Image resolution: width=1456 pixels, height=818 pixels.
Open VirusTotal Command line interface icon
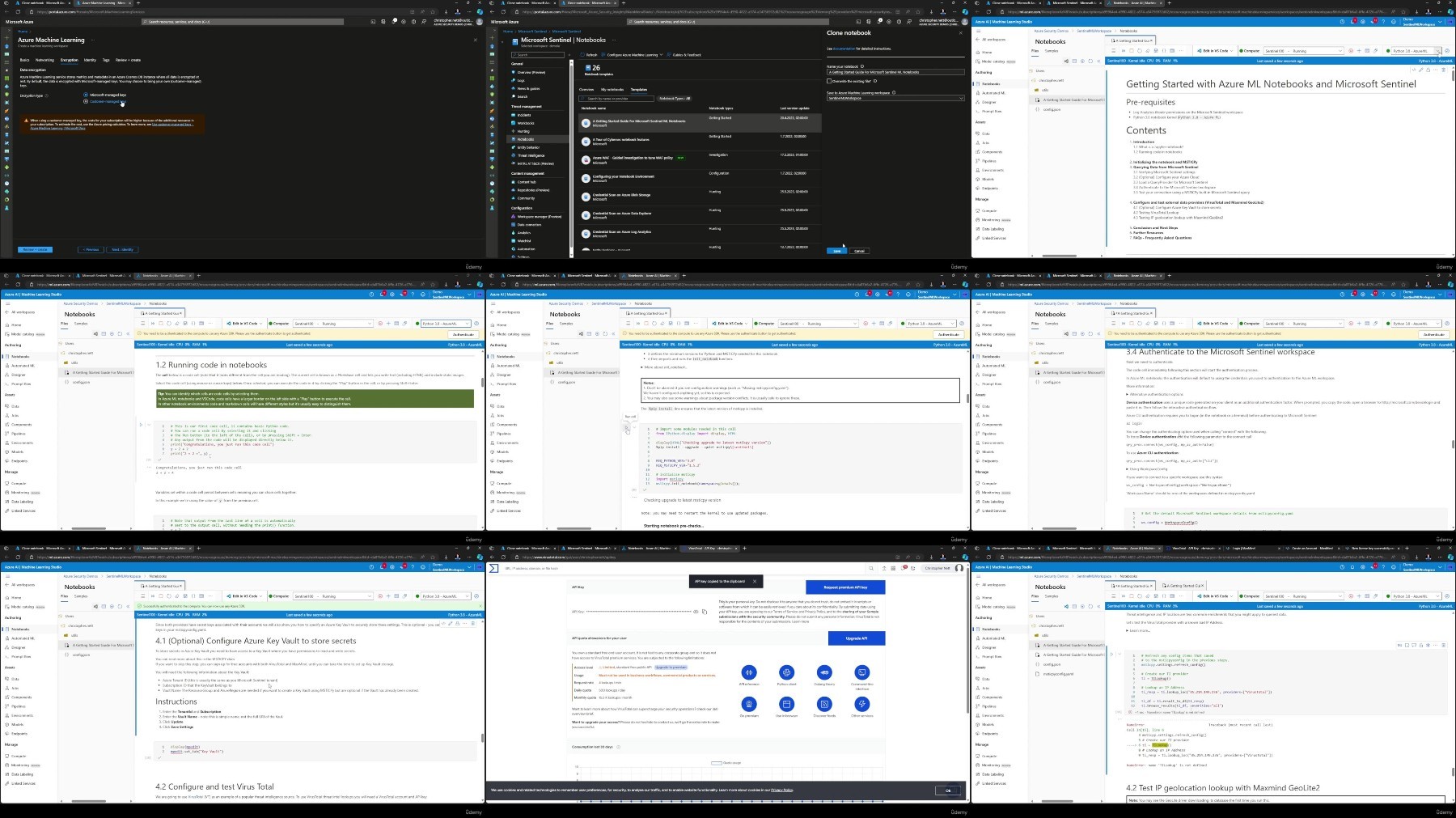pos(862,672)
